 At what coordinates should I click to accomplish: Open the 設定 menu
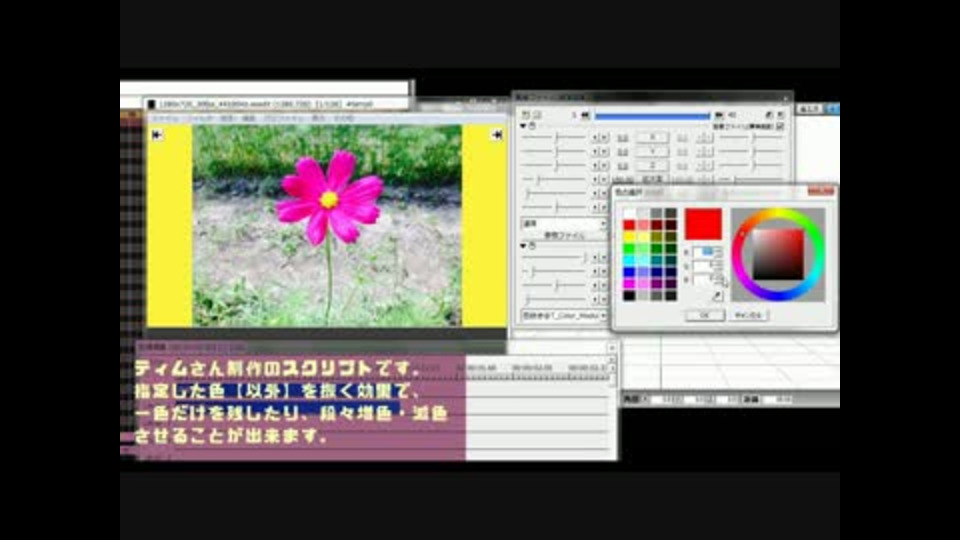(x=227, y=118)
